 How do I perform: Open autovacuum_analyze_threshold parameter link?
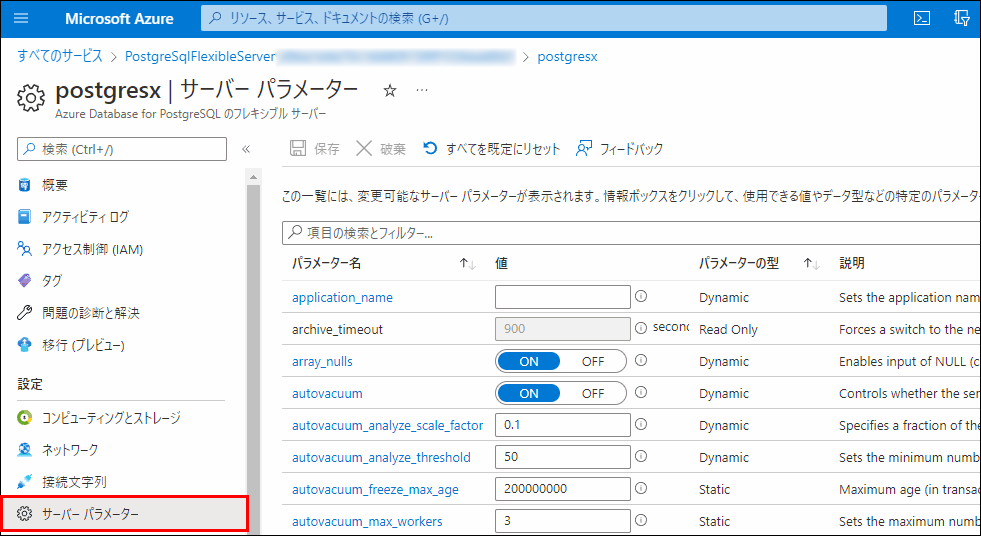pyautogui.click(x=381, y=457)
